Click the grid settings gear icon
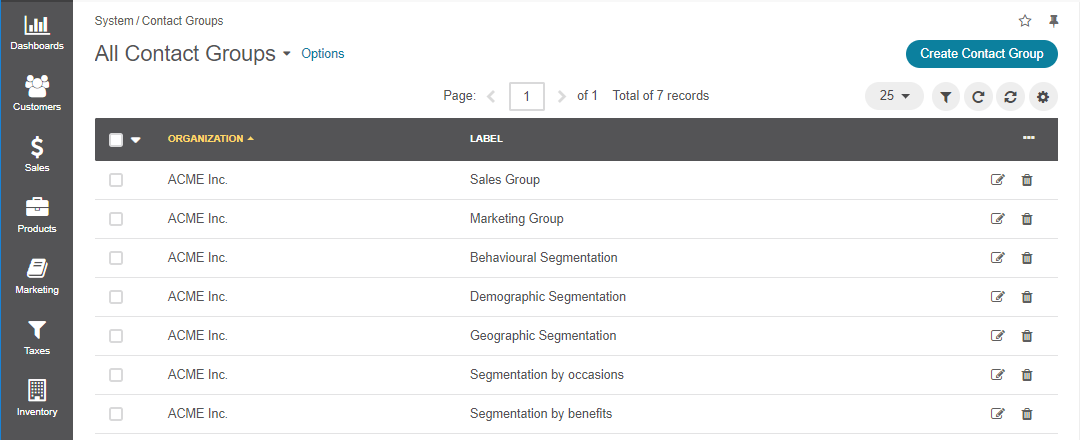 point(1043,97)
